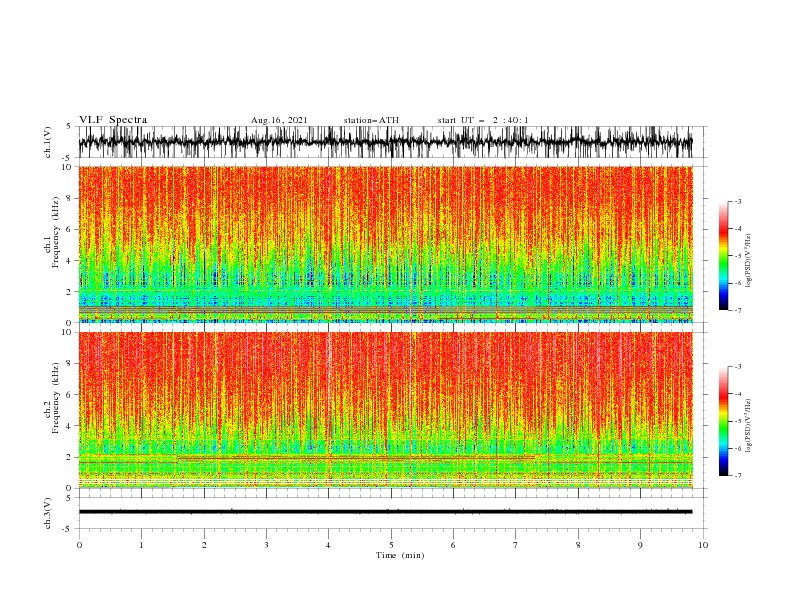
Task: Click the time axis tick label '10'
Action: click(x=703, y=545)
